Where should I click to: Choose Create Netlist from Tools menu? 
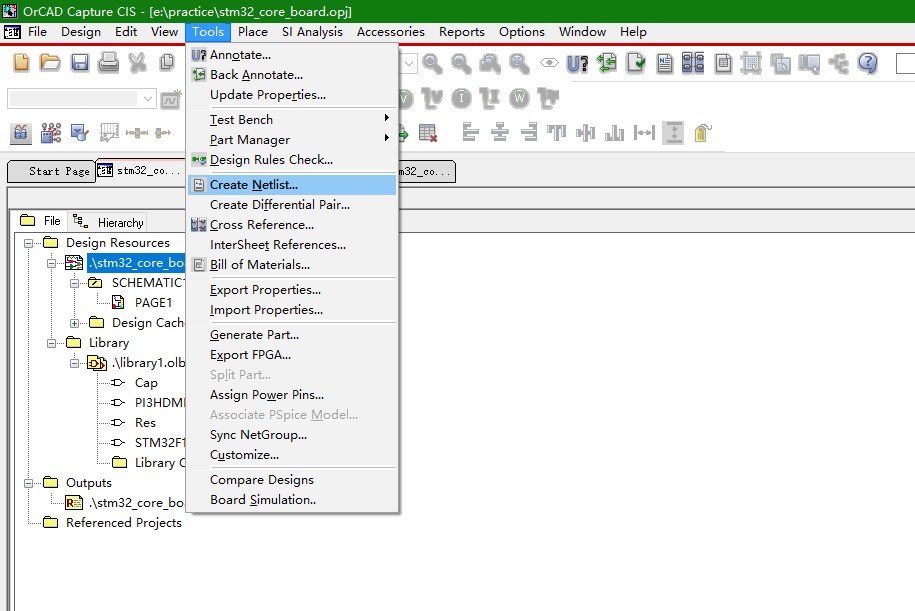click(292, 184)
